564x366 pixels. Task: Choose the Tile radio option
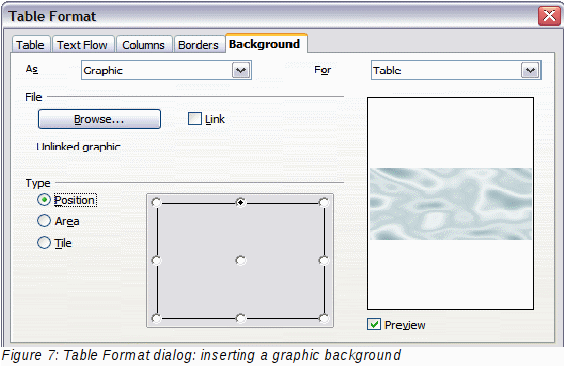tap(44, 242)
